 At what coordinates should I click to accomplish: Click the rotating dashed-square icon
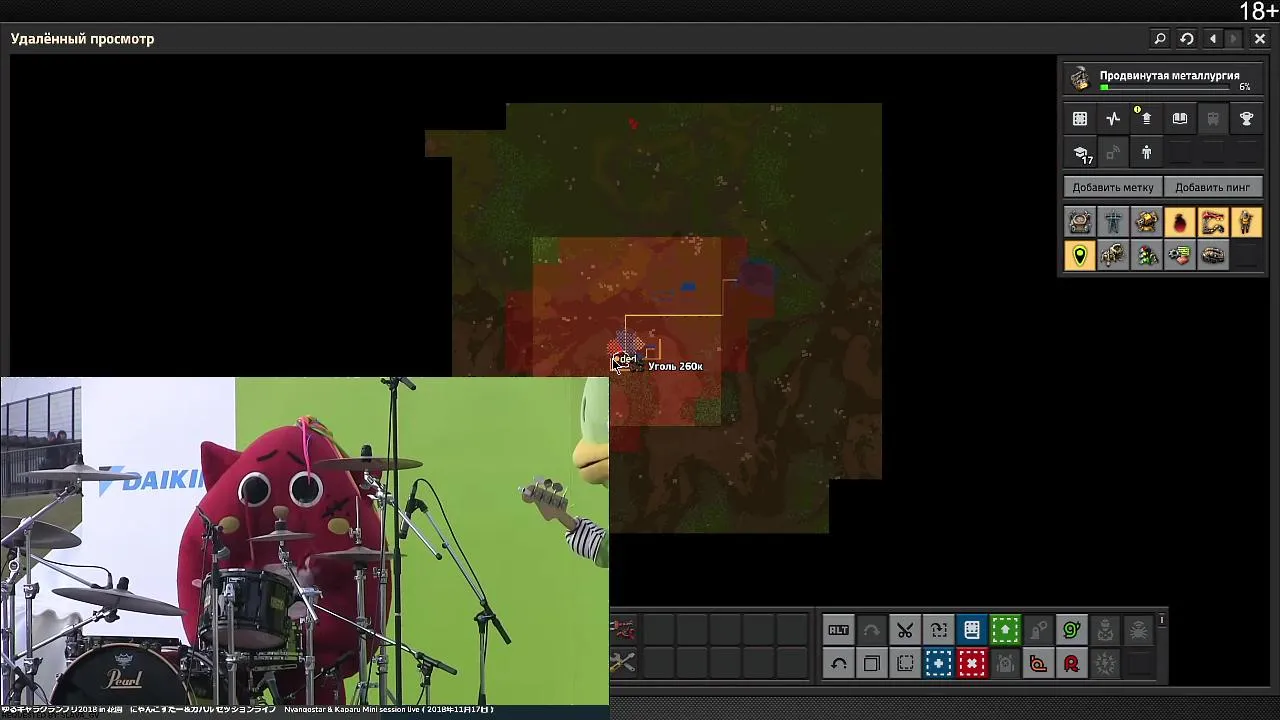(938, 630)
